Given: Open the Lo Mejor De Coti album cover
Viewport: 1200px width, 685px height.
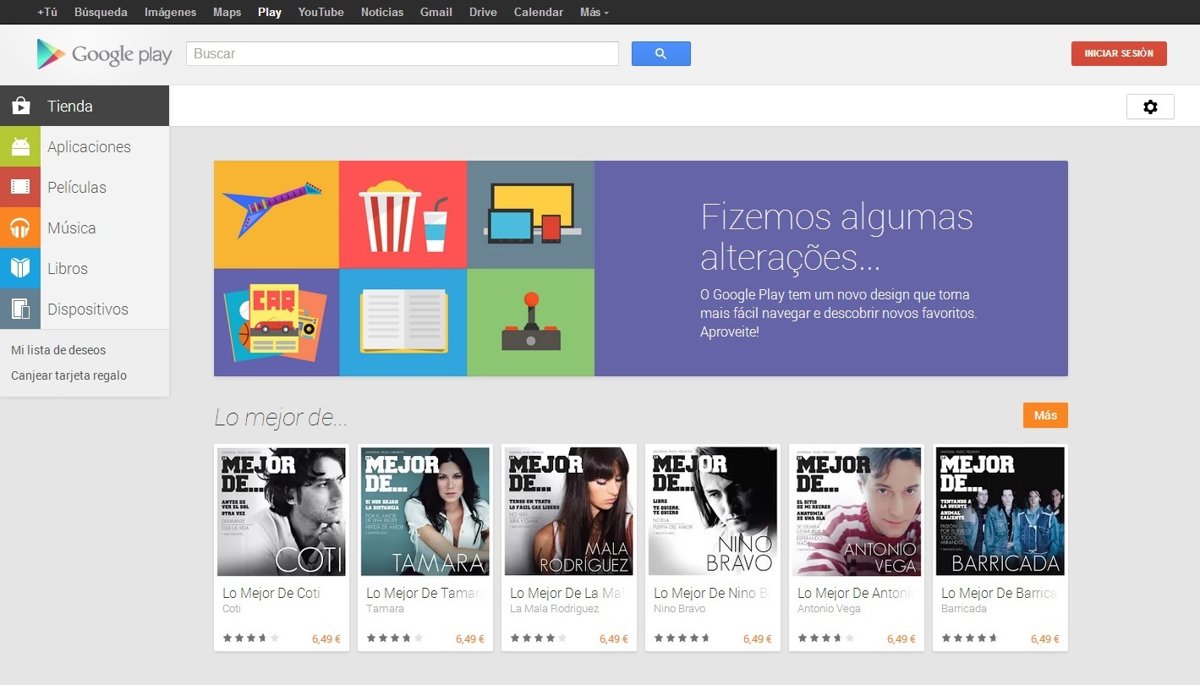Looking at the screenshot, I should [x=281, y=511].
